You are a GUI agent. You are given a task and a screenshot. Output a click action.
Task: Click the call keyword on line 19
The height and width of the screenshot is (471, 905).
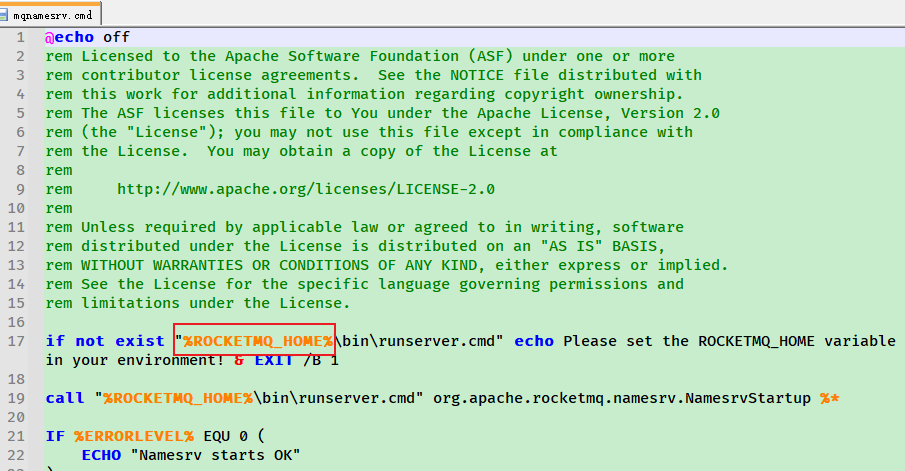click(x=65, y=398)
